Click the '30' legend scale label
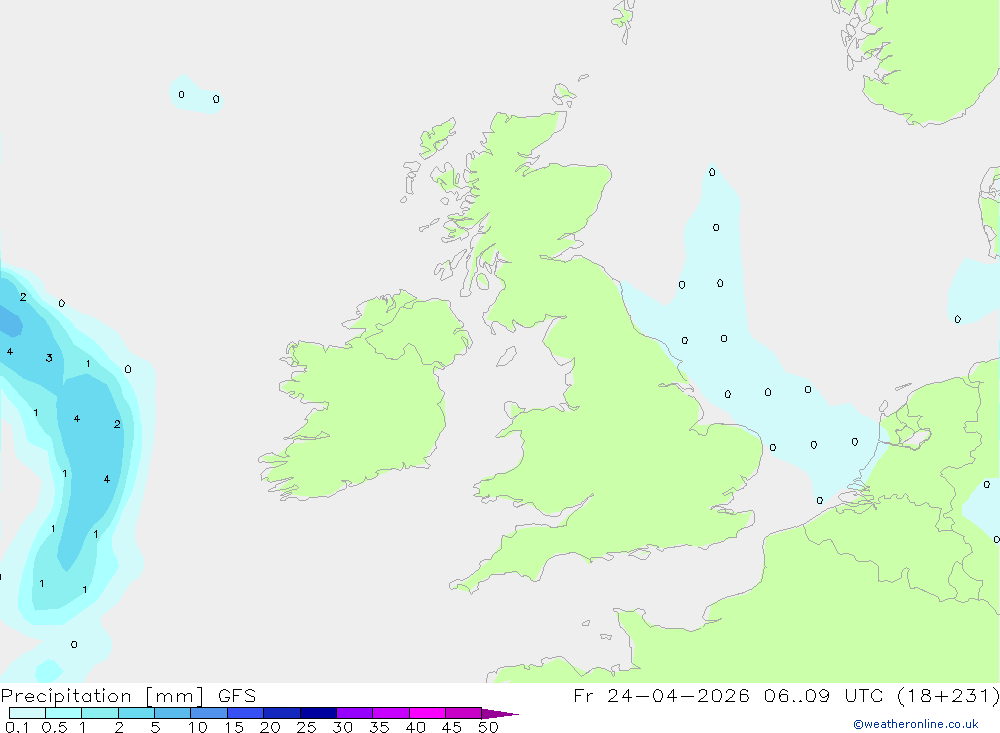This screenshot has width=1000, height=733. [343, 727]
